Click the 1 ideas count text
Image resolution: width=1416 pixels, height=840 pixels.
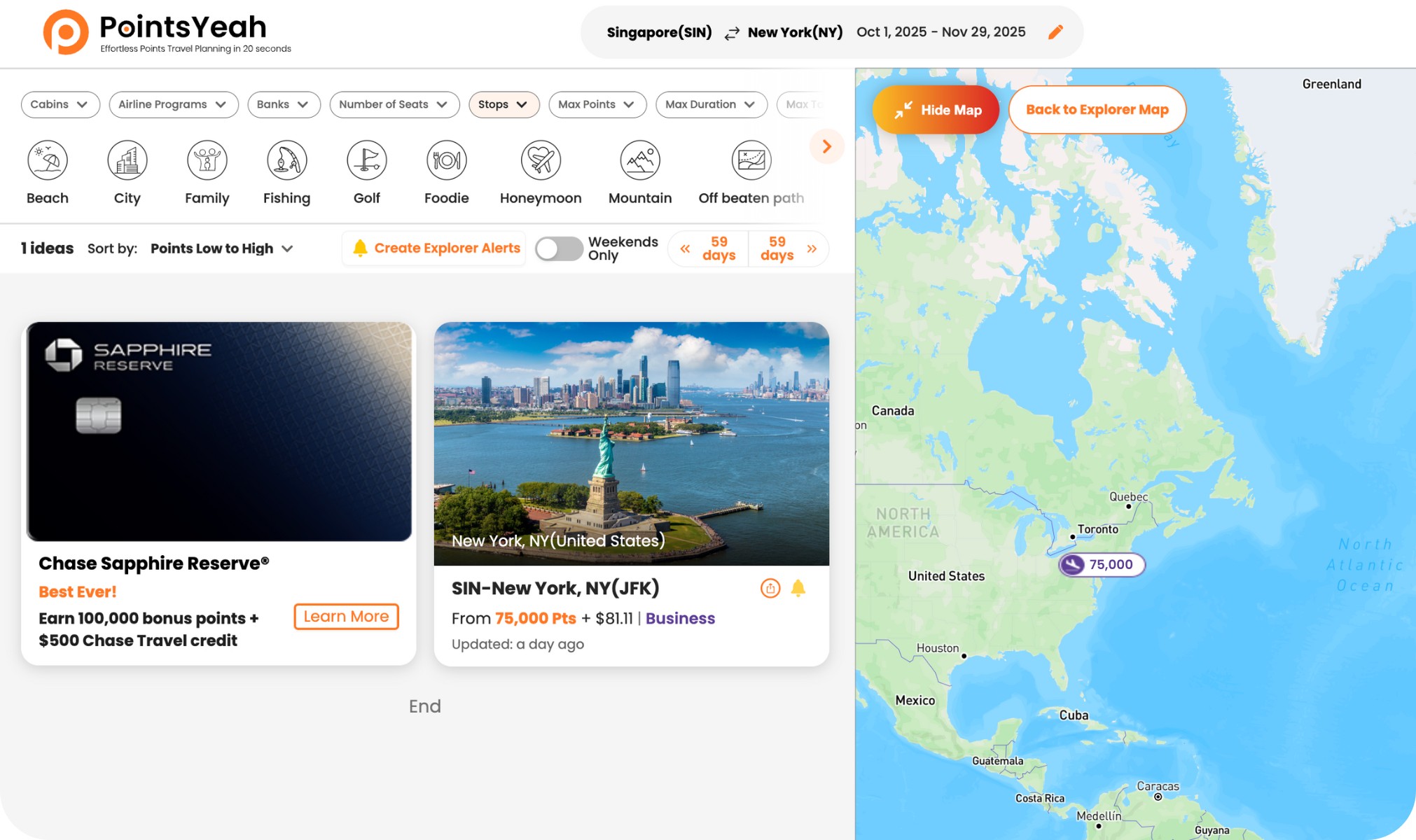click(47, 248)
